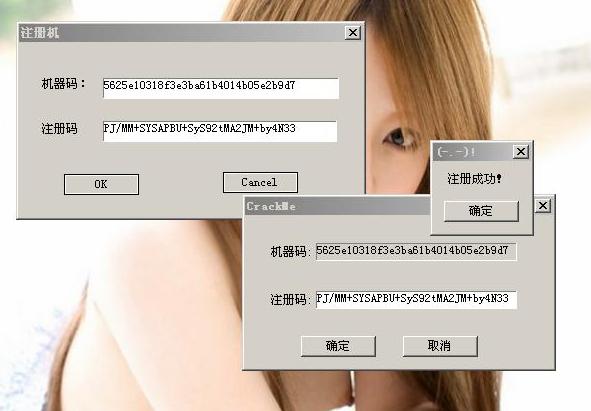Click the 注册码 label in the CrackMe window

pyautogui.click(x=290, y=300)
